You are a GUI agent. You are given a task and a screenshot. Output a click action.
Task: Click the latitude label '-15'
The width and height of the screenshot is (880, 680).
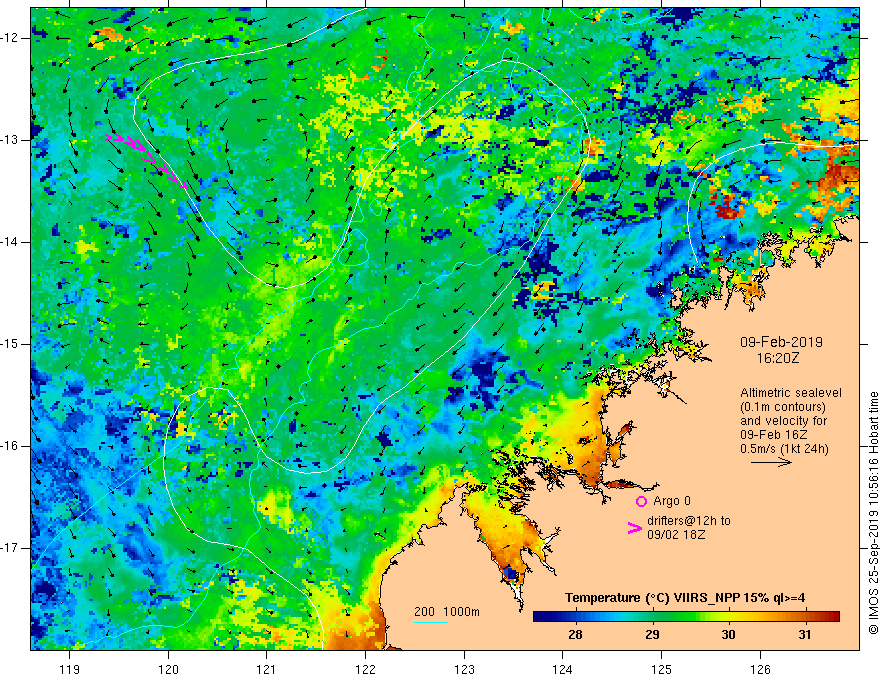coord(11,344)
